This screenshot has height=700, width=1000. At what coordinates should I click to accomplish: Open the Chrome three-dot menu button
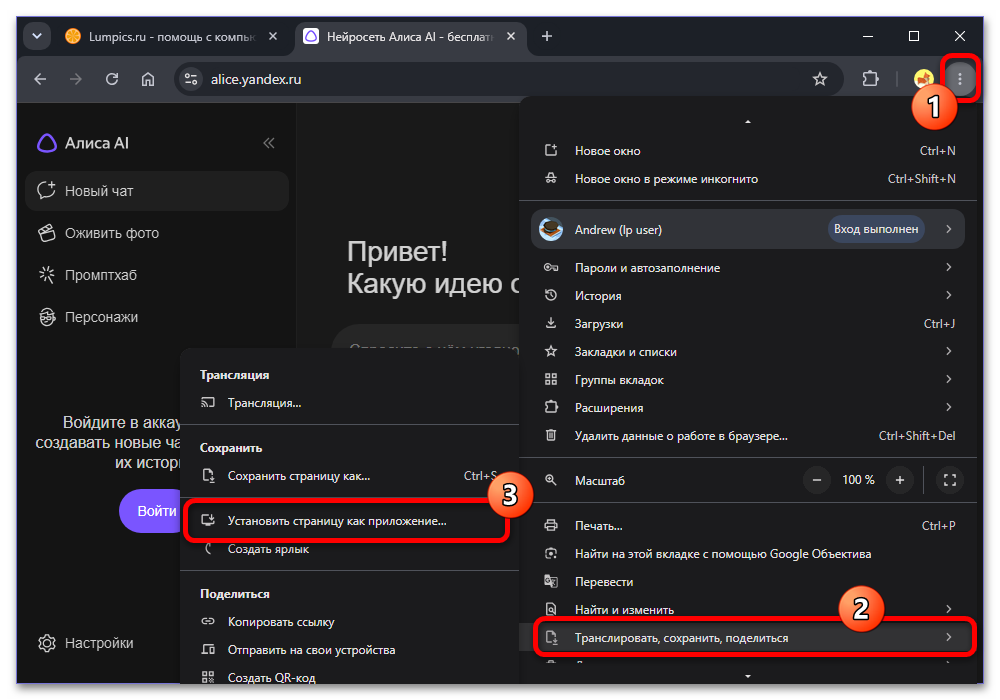pyautogui.click(x=959, y=78)
